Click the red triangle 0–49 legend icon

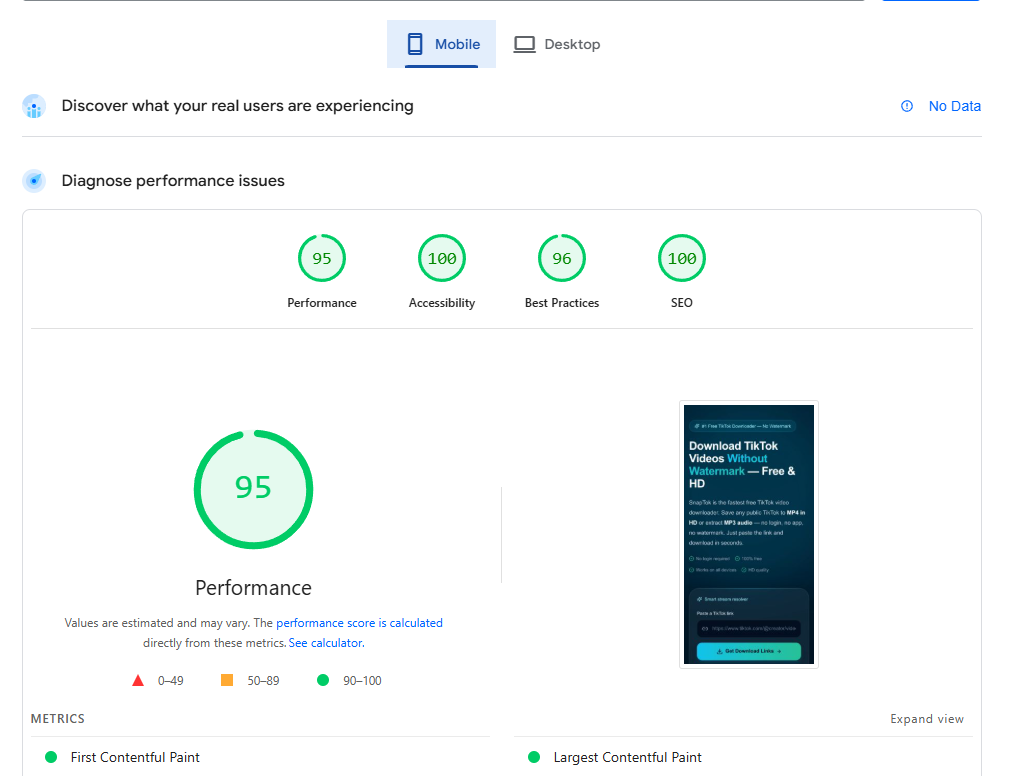(138, 680)
